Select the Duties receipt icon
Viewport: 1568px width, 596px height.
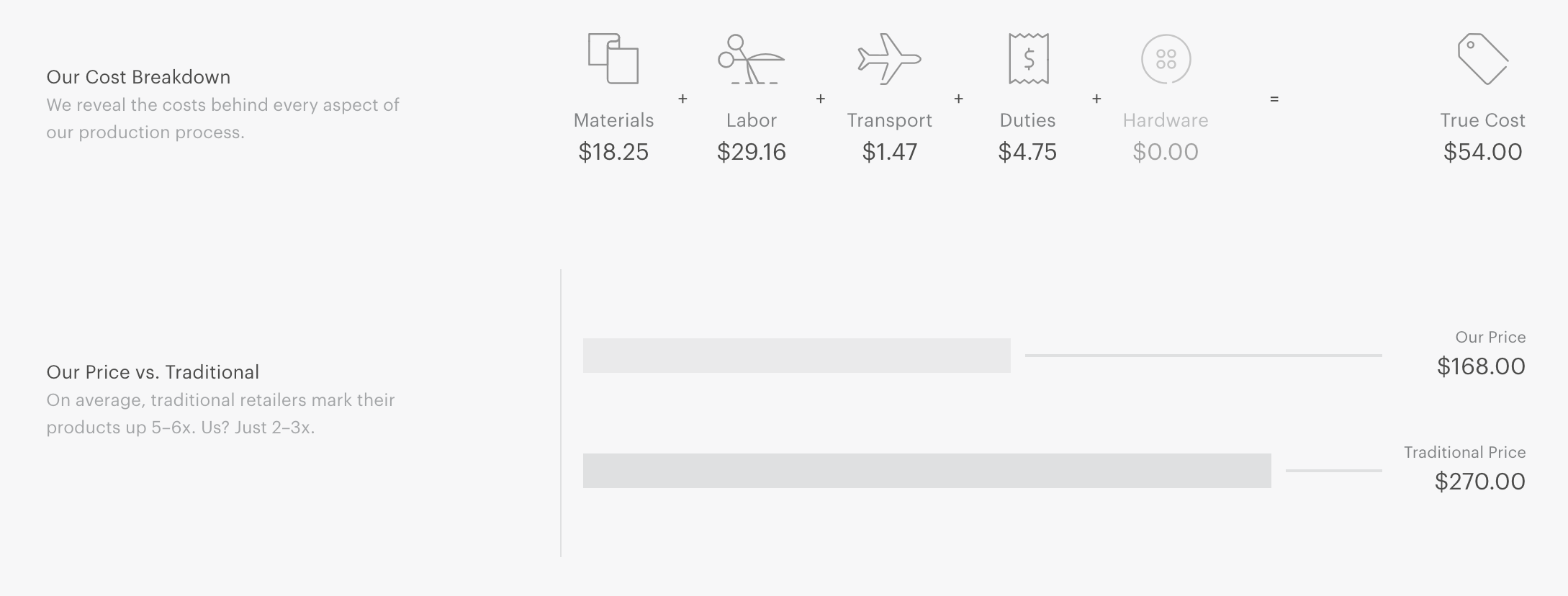point(1028,58)
